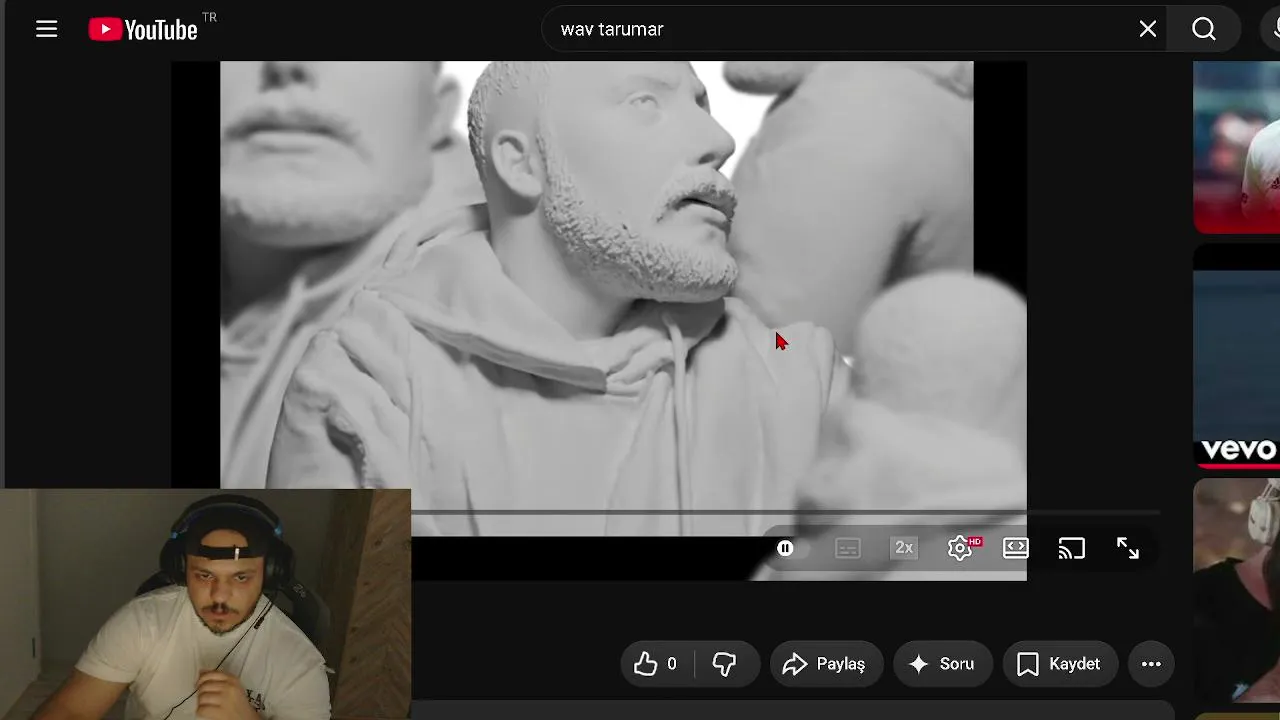Share the video via the Paylaş button

(825, 664)
